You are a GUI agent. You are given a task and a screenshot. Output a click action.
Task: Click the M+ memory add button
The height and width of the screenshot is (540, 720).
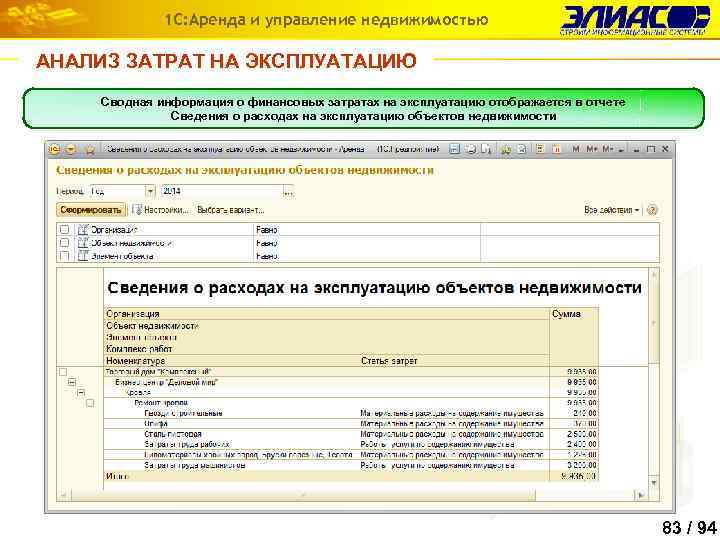point(592,149)
